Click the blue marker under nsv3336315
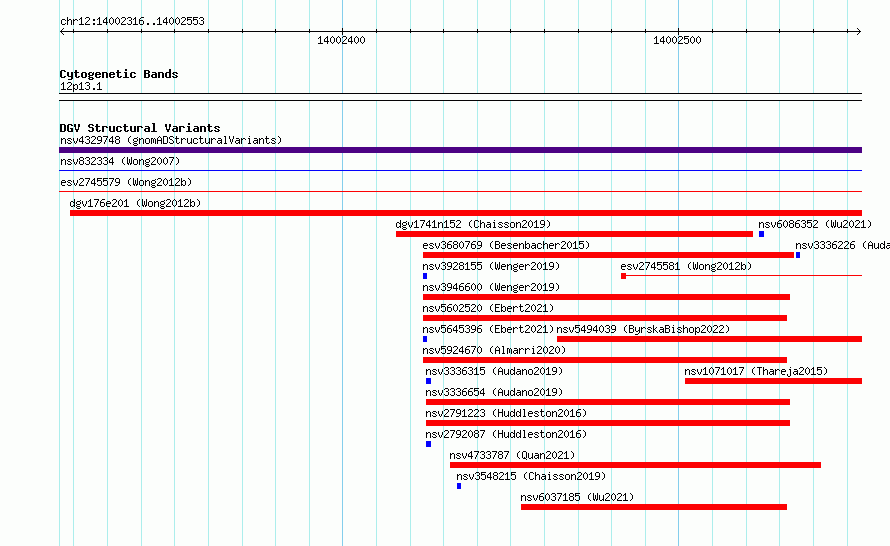This screenshot has width=890, height=546. tap(428, 381)
